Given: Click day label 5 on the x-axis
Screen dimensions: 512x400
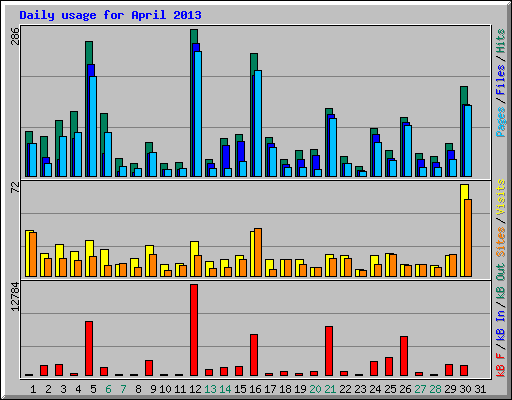Looking at the screenshot, I should 93,389.
